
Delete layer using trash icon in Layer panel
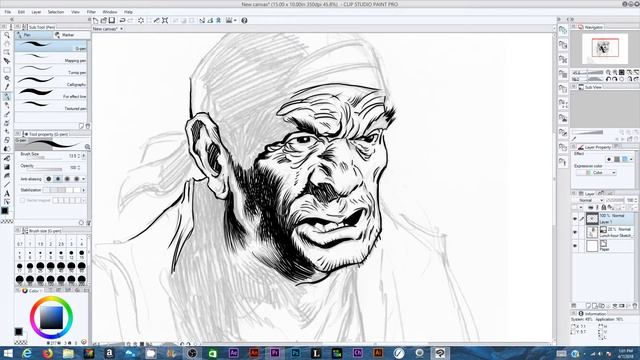click(x=635, y=305)
